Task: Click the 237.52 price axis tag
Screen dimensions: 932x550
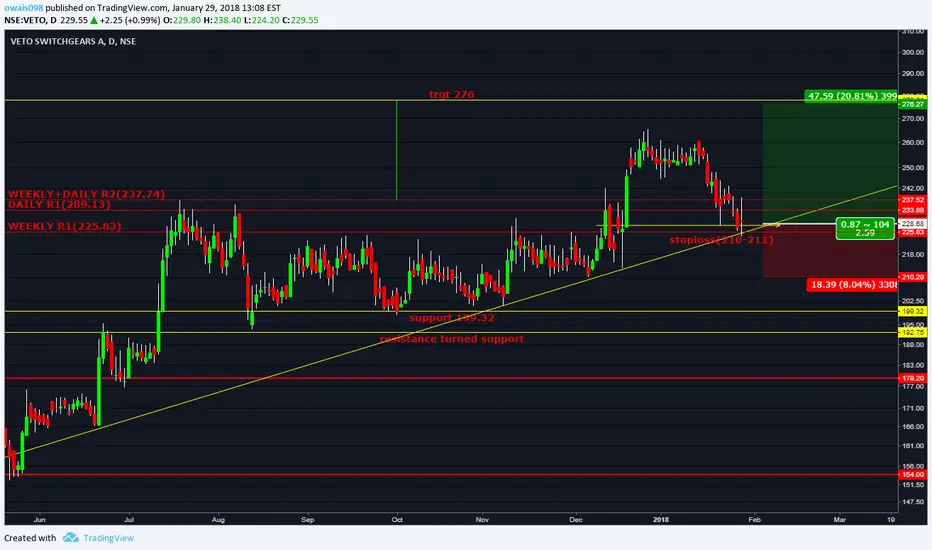Action: 912,200
